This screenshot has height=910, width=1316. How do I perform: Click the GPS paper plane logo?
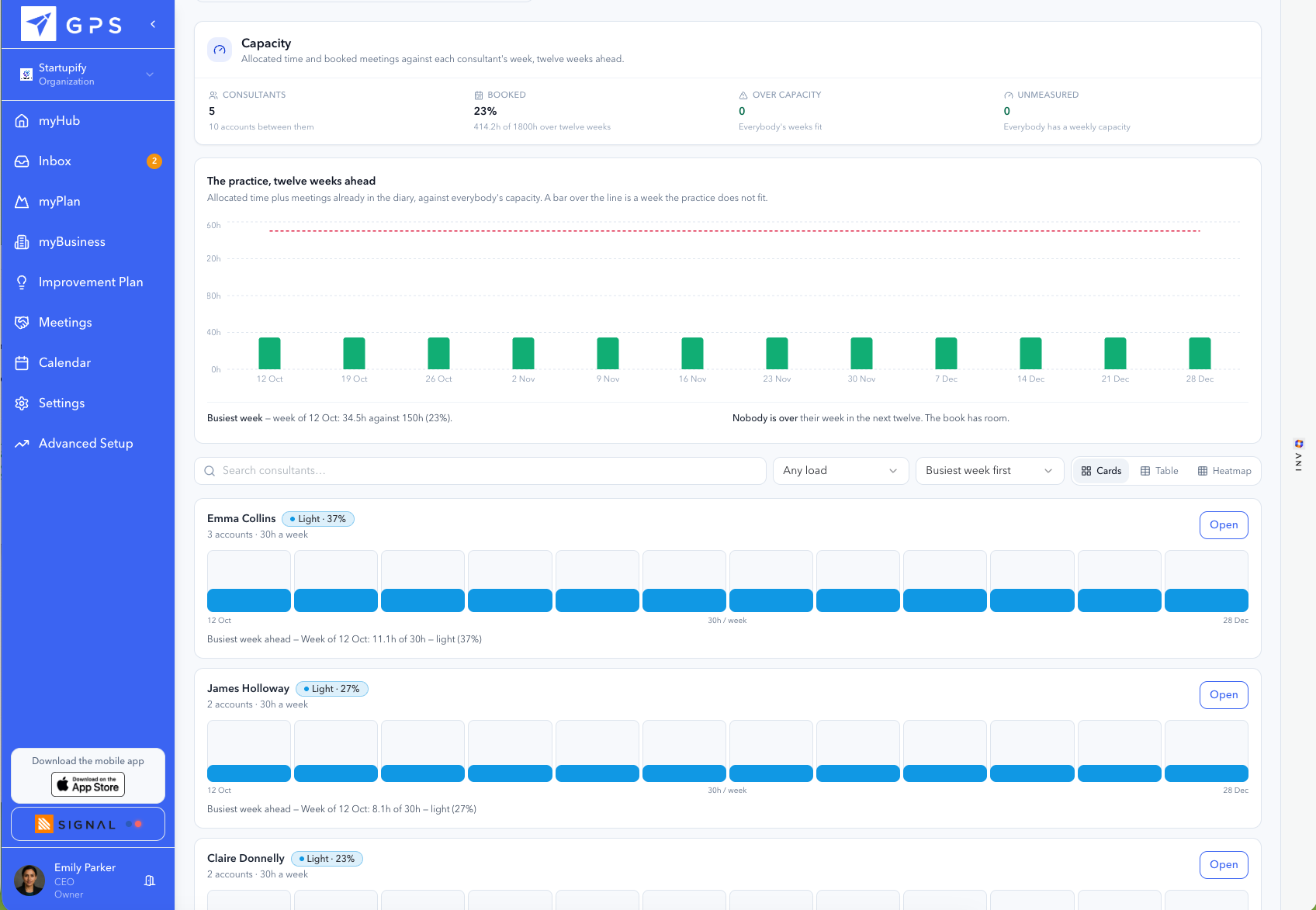coord(39,24)
